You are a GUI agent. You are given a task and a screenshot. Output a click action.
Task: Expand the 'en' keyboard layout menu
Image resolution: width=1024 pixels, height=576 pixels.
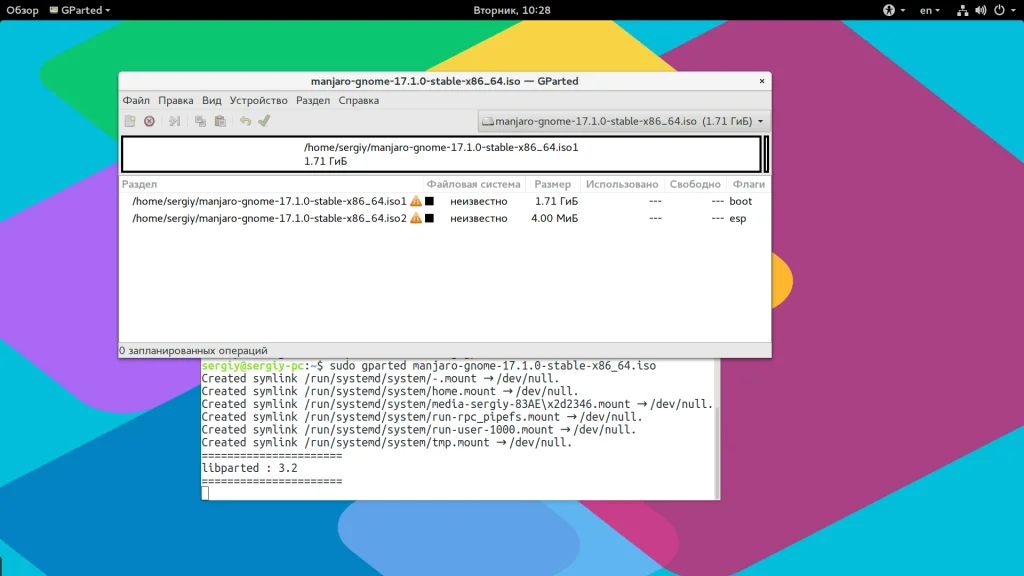(x=930, y=10)
